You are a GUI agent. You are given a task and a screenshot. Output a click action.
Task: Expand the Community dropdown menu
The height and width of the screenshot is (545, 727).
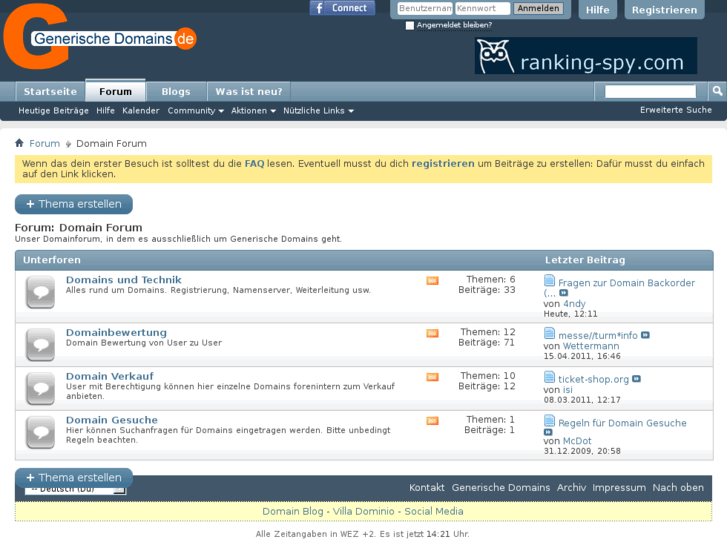pyautogui.click(x=196, y=110)
